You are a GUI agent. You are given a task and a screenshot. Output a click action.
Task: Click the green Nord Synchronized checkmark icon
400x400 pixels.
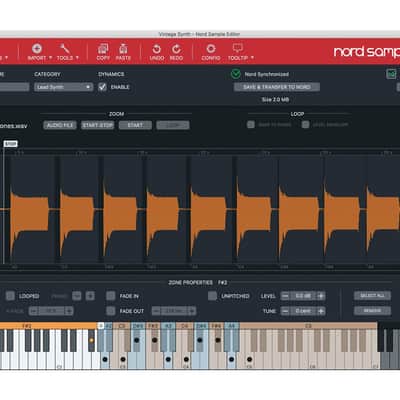(236, 74)
